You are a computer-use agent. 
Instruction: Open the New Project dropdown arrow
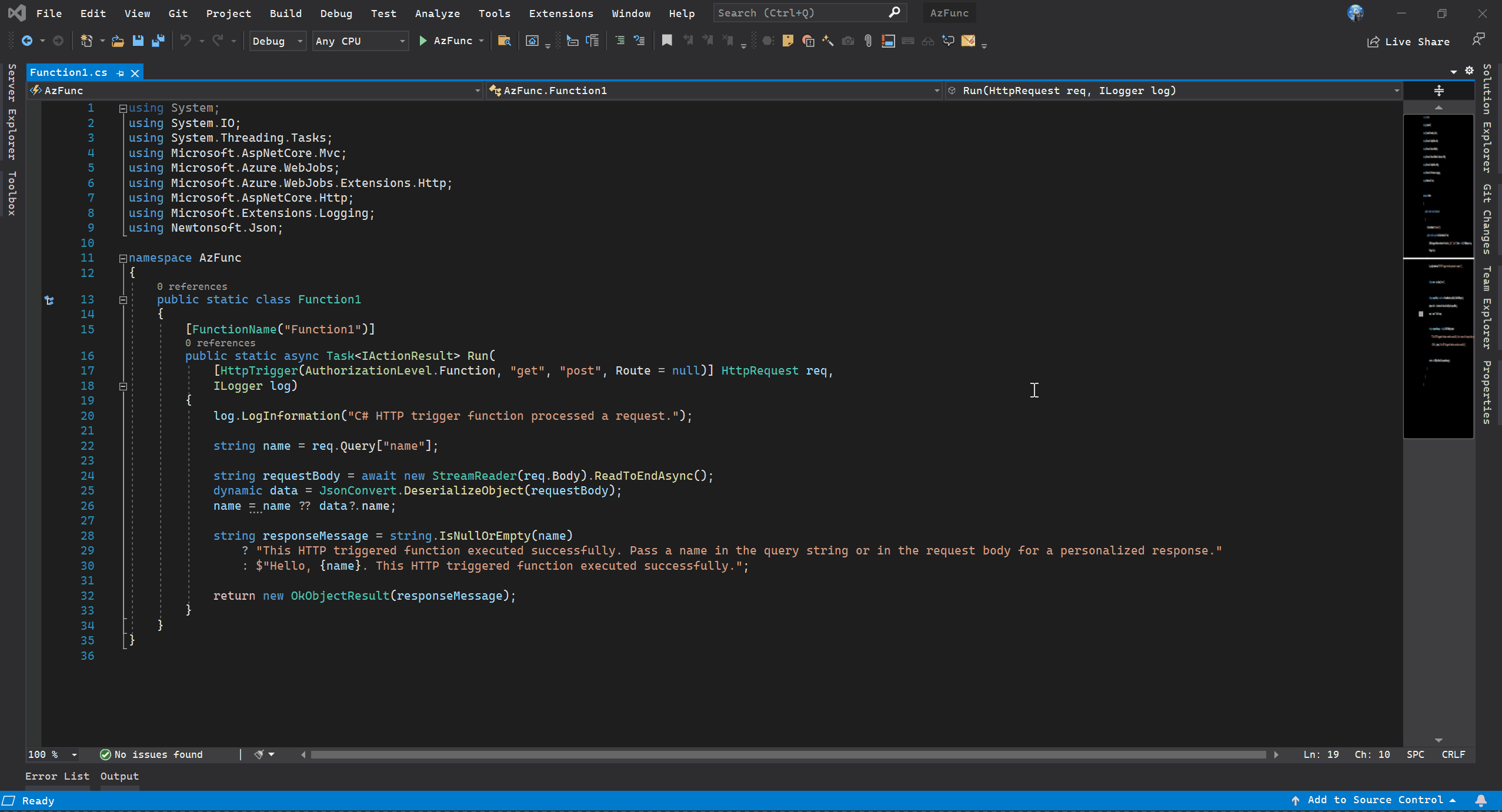[102, 41]
